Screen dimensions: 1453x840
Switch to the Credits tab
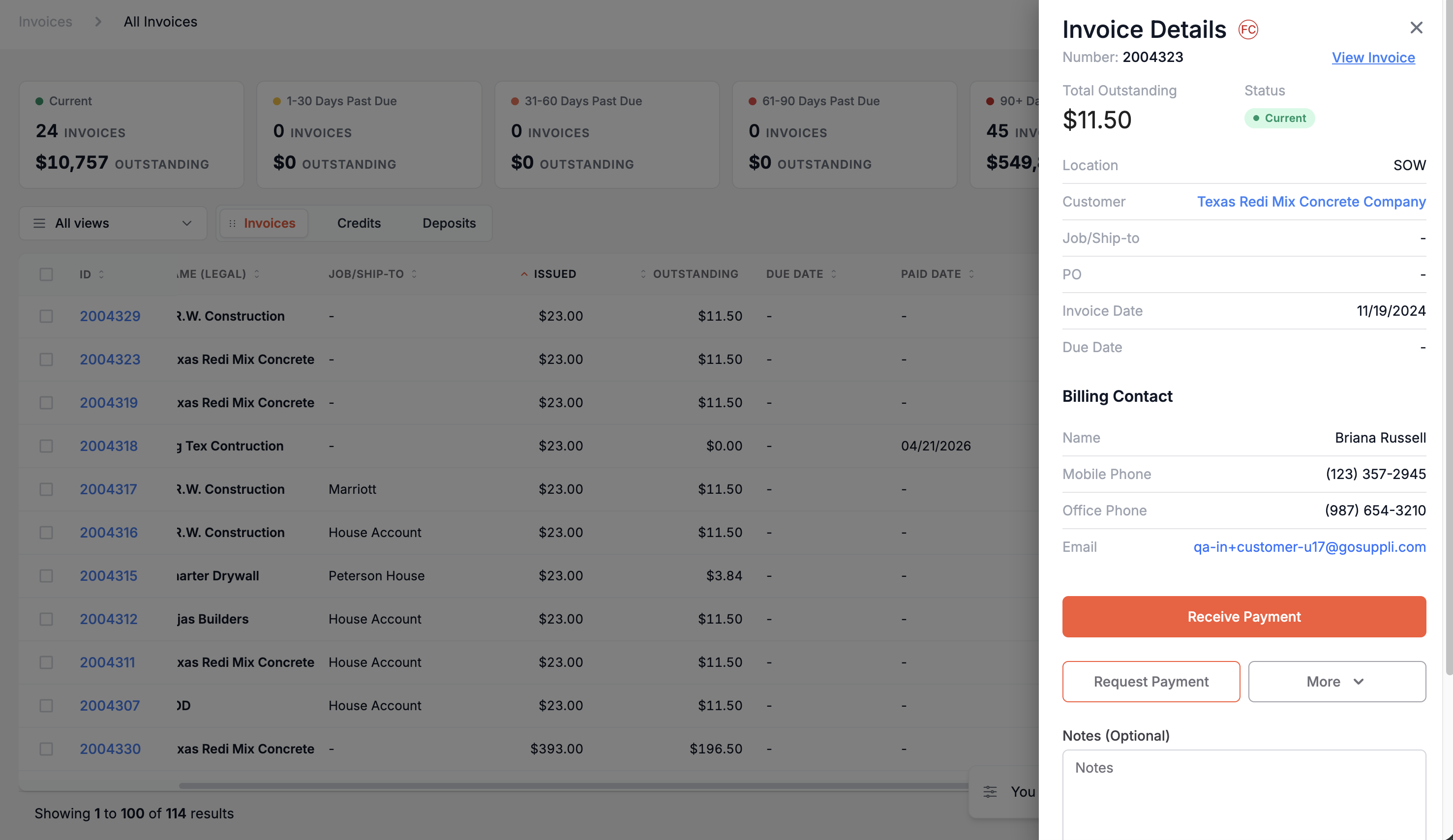pyautogui.click(x=359, y=223)
